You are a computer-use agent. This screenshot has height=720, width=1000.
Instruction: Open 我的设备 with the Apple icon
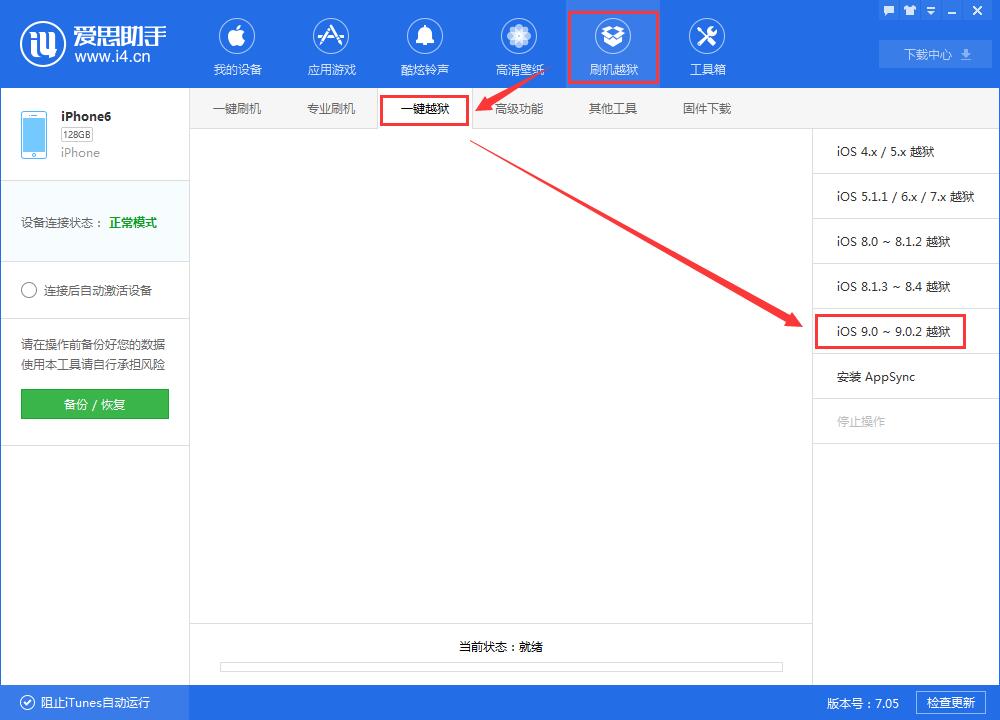click(x=237, y=45)
